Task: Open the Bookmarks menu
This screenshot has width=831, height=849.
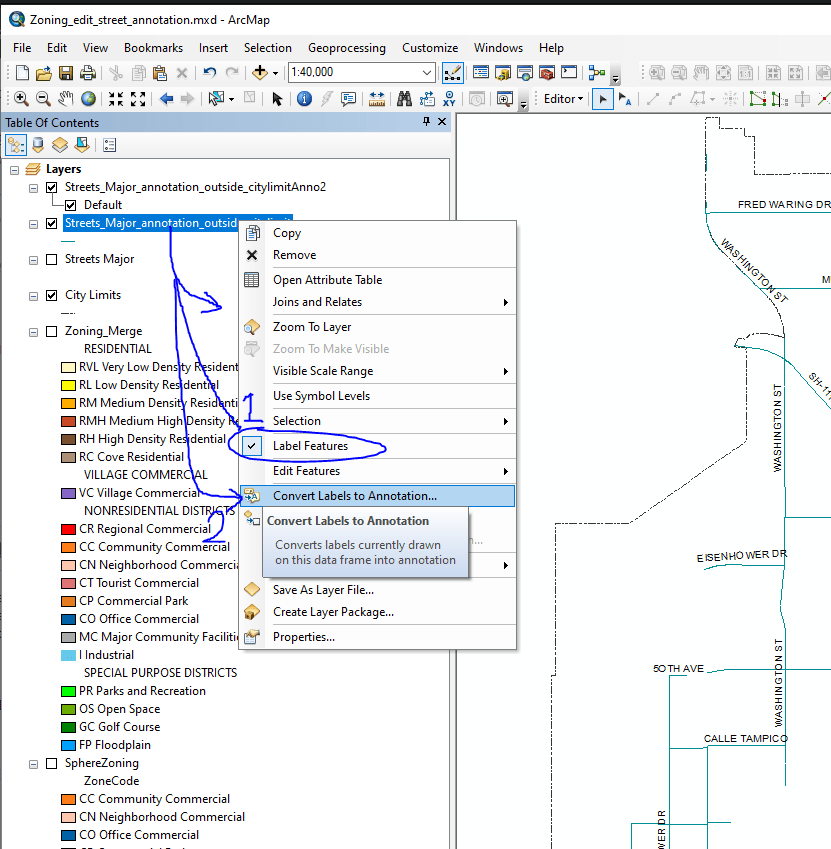Action: (153, 48)
